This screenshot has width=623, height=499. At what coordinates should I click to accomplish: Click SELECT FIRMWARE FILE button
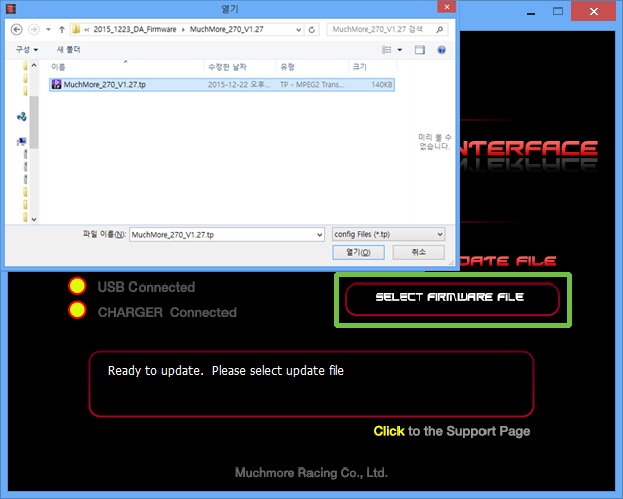coord(452,299)
